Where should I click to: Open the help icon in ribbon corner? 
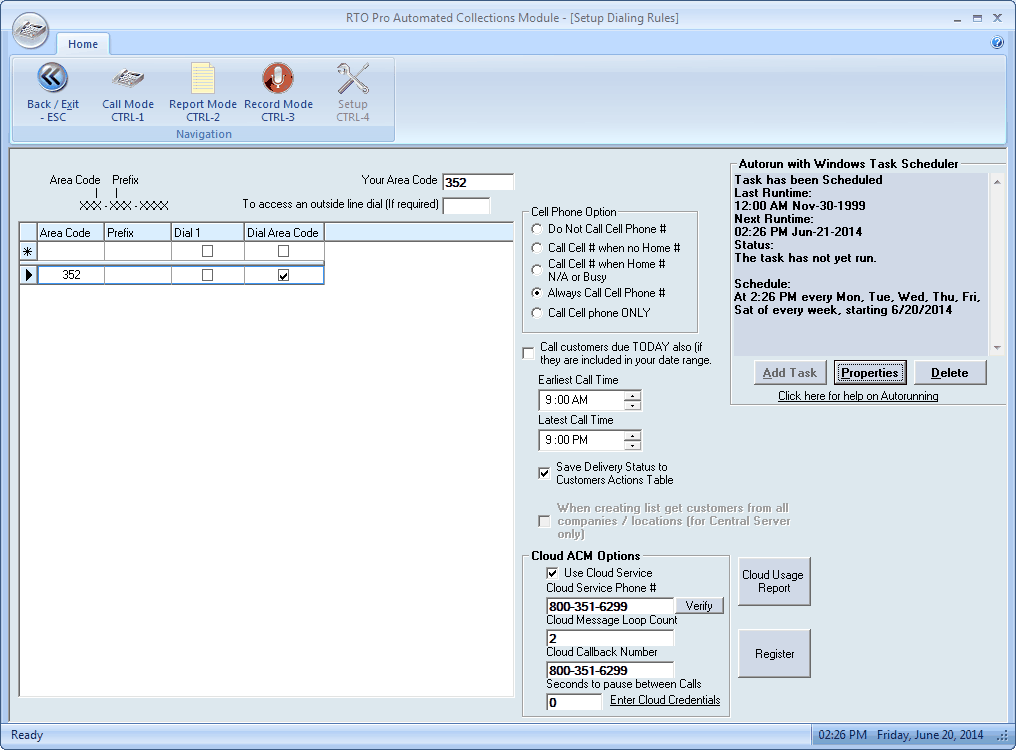click(x=997, y=43)
